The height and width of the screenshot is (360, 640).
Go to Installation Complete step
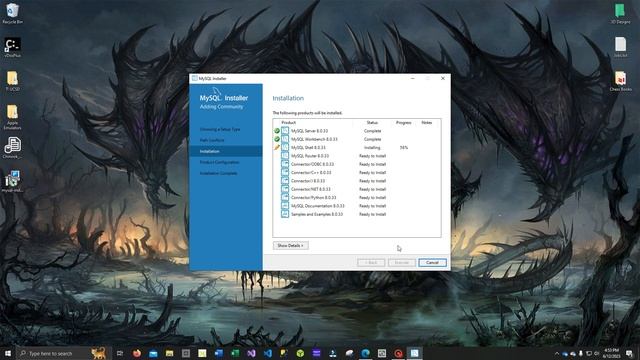218,173
